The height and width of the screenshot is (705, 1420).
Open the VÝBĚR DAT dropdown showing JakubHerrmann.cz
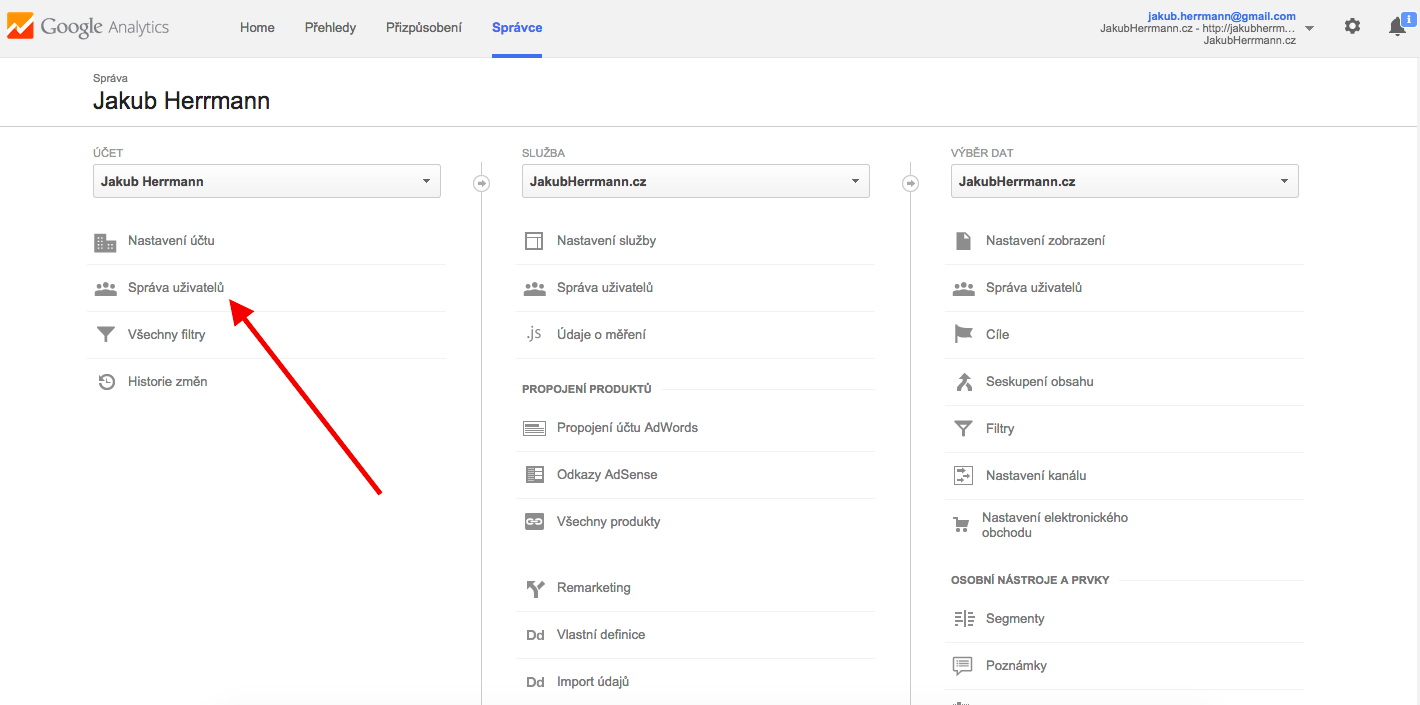[1125, 181]
